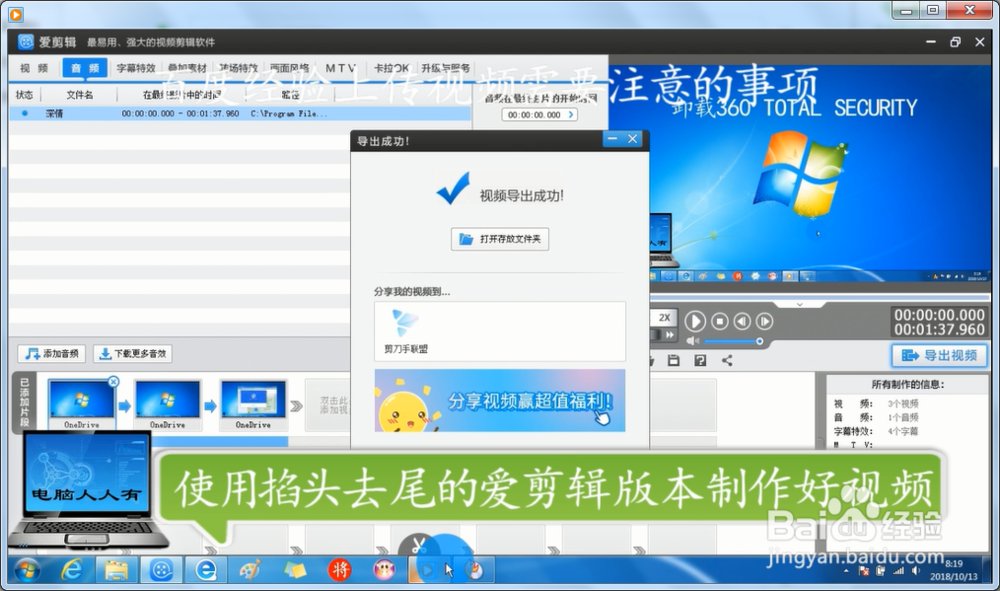This screenshot has width=1000, height=591.
Task: Open the 升级与服务 tab
Action: point(445,68)
